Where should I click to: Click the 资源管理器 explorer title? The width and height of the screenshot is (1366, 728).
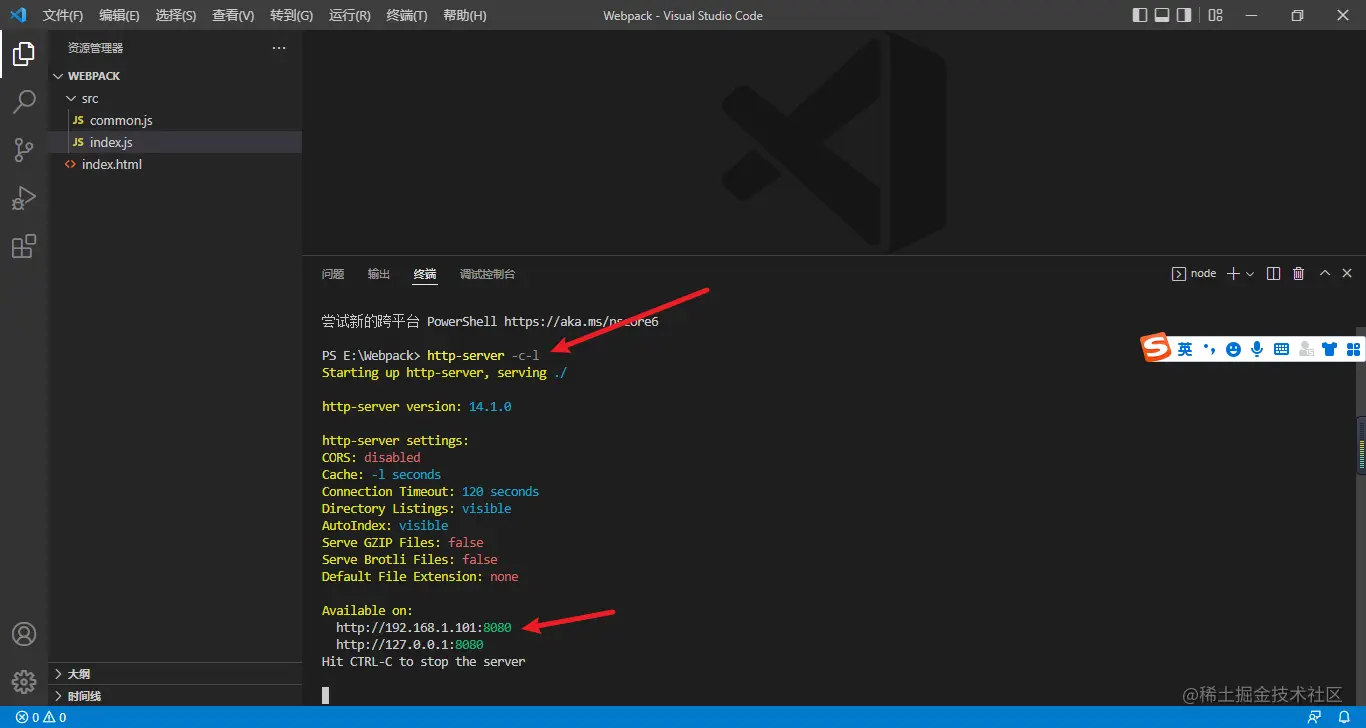(x=96, y=48)
